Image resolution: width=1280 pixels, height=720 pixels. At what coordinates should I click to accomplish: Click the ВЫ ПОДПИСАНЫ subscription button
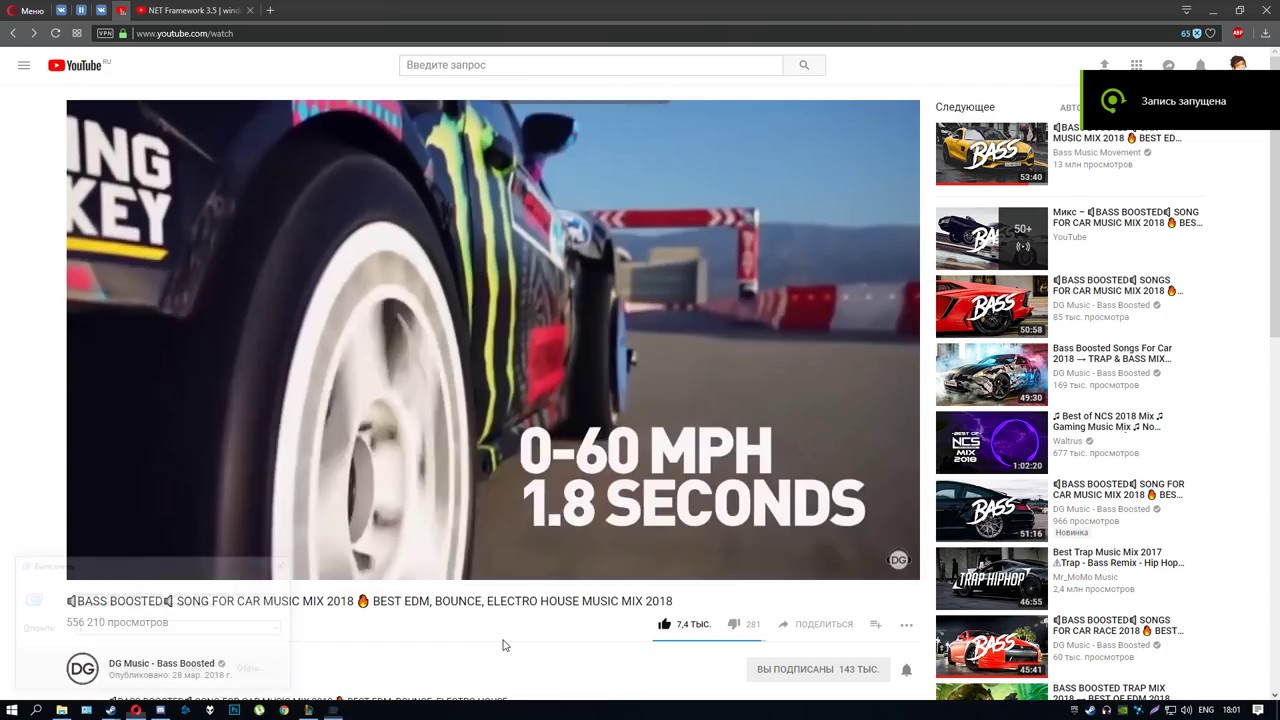pyautogui.click(x=817, y=669)
